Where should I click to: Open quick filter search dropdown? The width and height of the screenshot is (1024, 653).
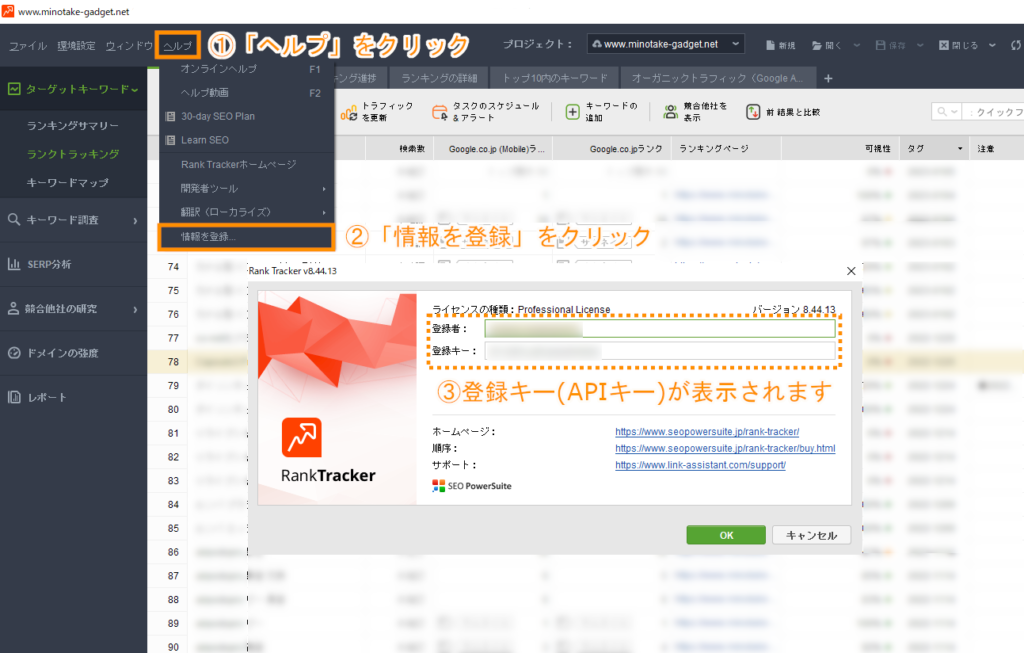click(x=946, y=112)
